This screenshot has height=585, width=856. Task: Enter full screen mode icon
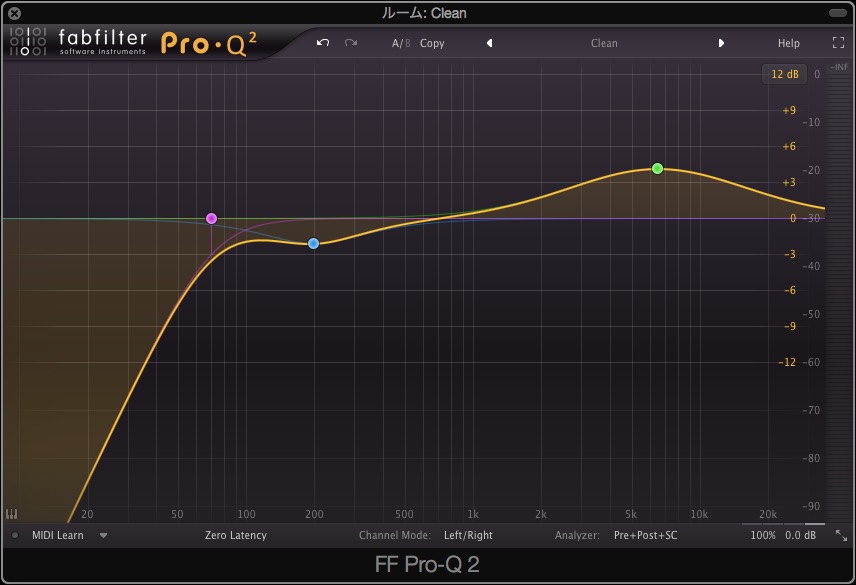click(x=839, y=43)
